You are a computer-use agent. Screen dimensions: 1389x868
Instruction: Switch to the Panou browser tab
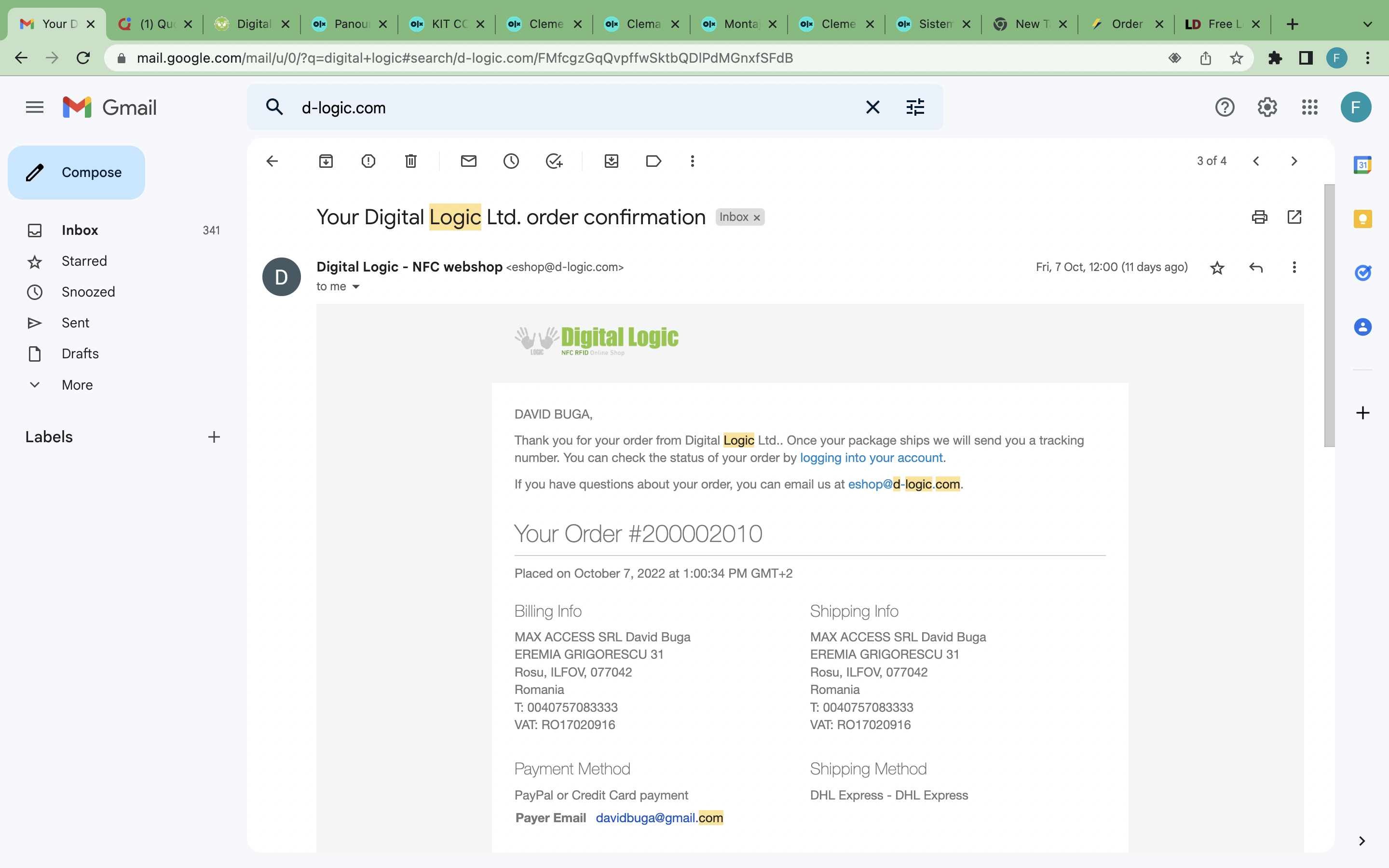click(349, 24)
